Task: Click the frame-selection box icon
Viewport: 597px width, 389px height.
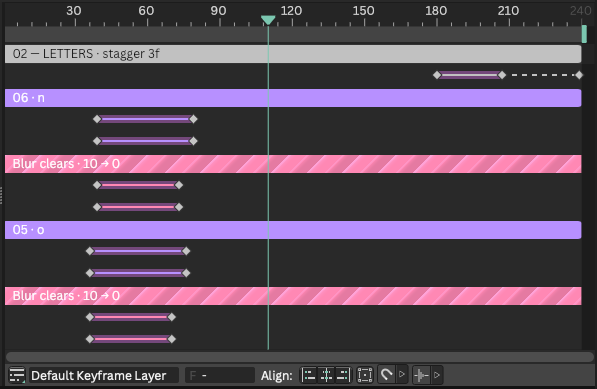Action: (365, 375)
